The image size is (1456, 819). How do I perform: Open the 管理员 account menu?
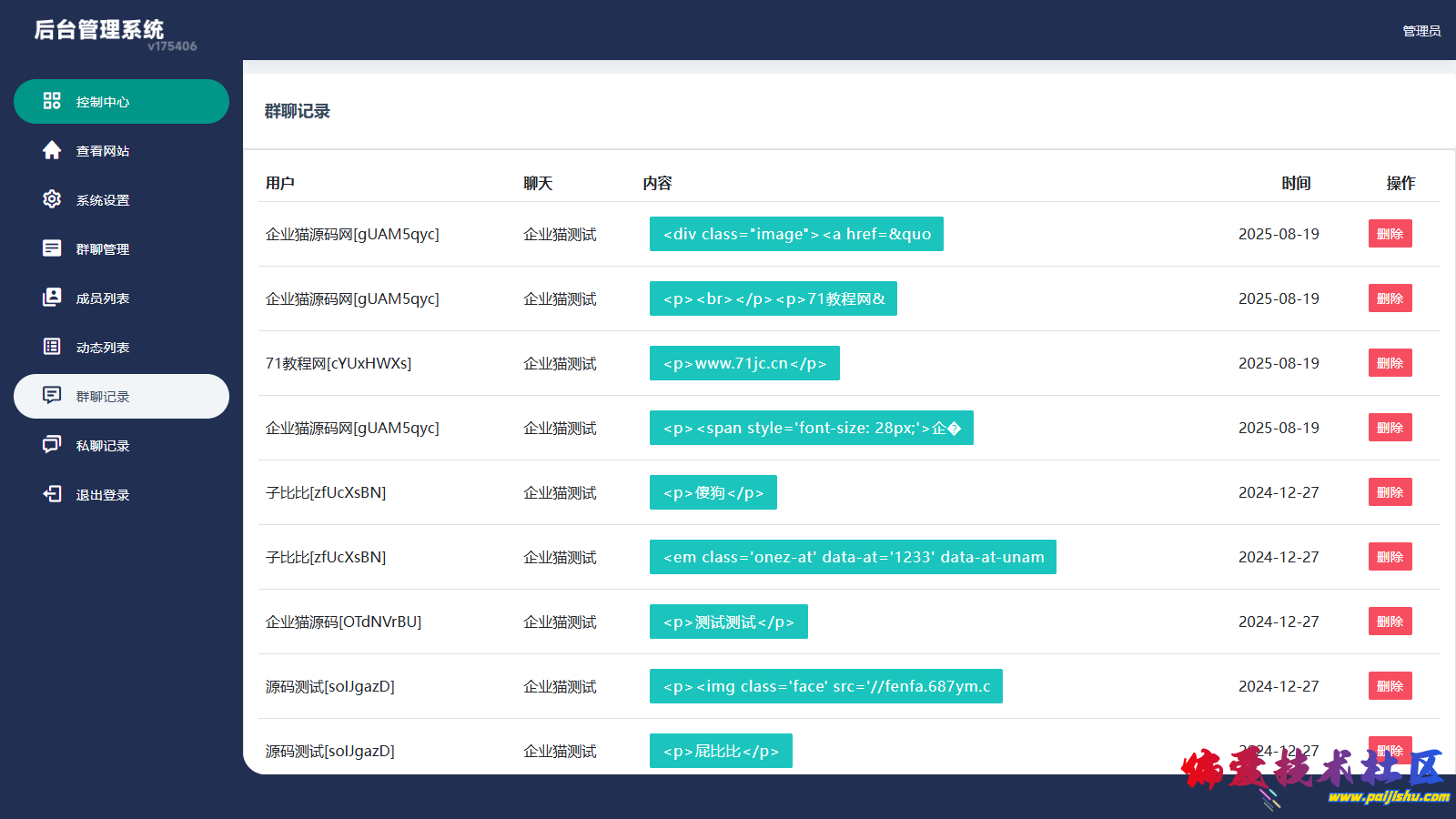1421,31
